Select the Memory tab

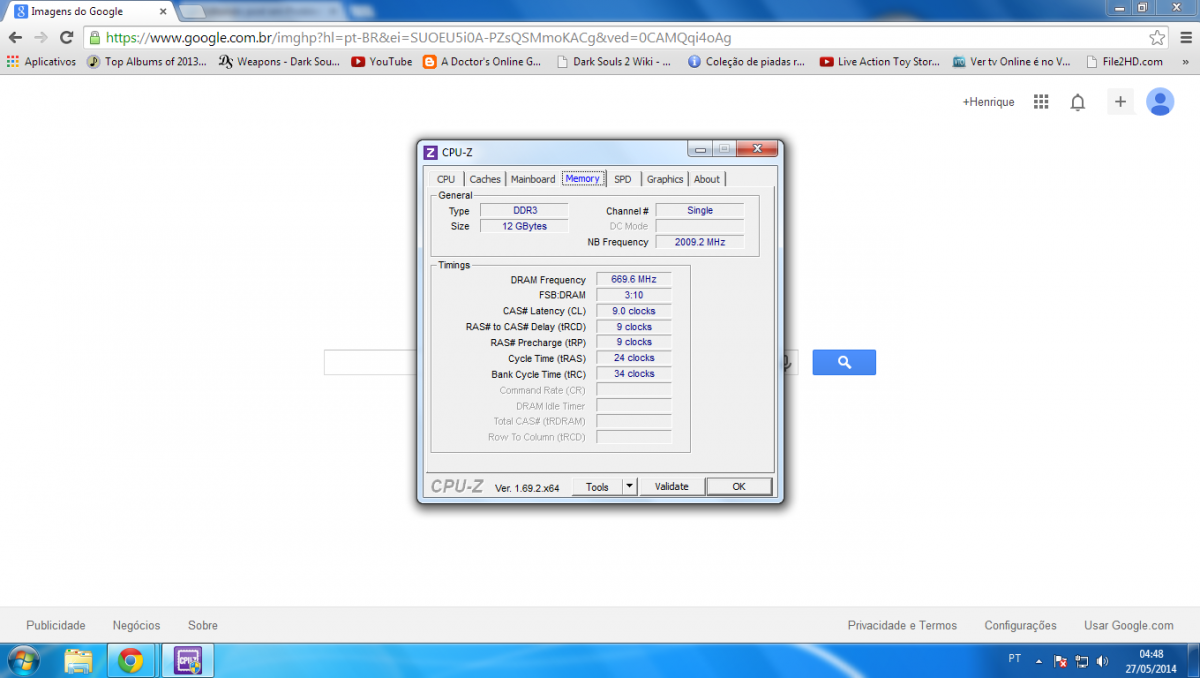[583, 178]
